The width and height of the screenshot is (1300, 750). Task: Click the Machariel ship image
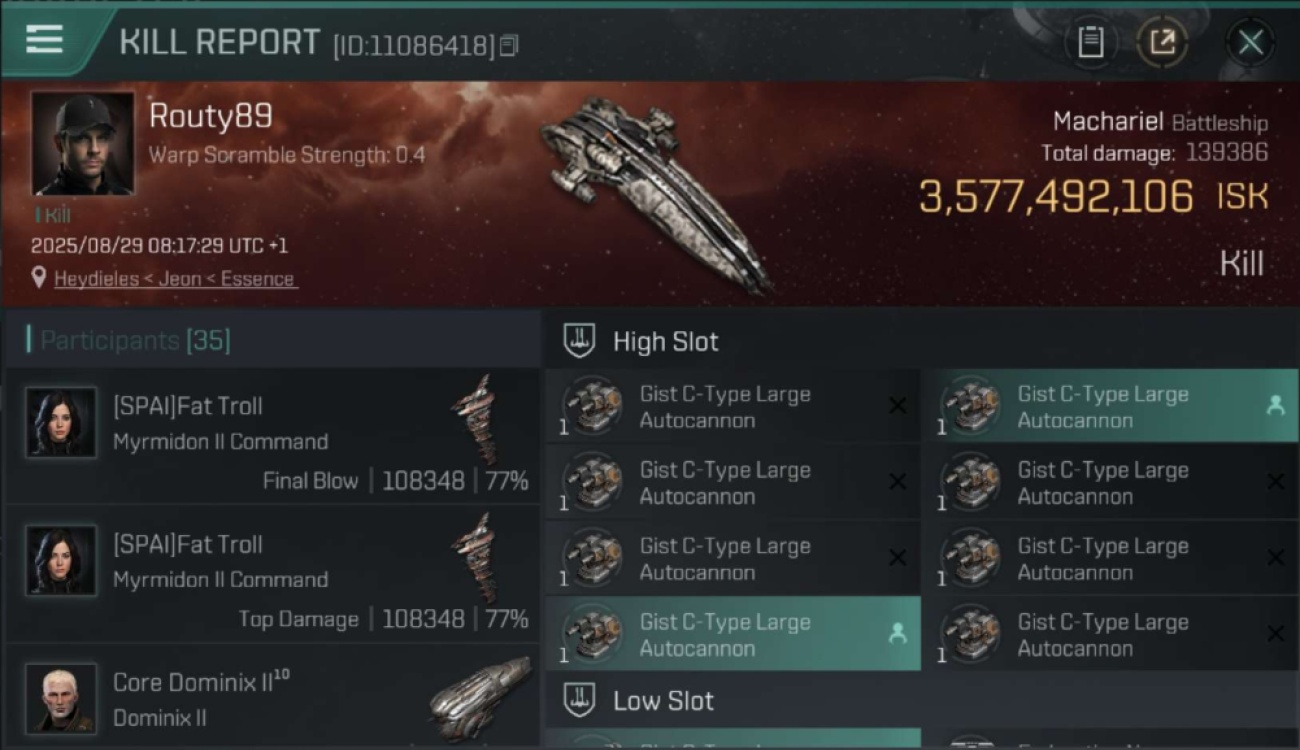click(x=655, y=192)
